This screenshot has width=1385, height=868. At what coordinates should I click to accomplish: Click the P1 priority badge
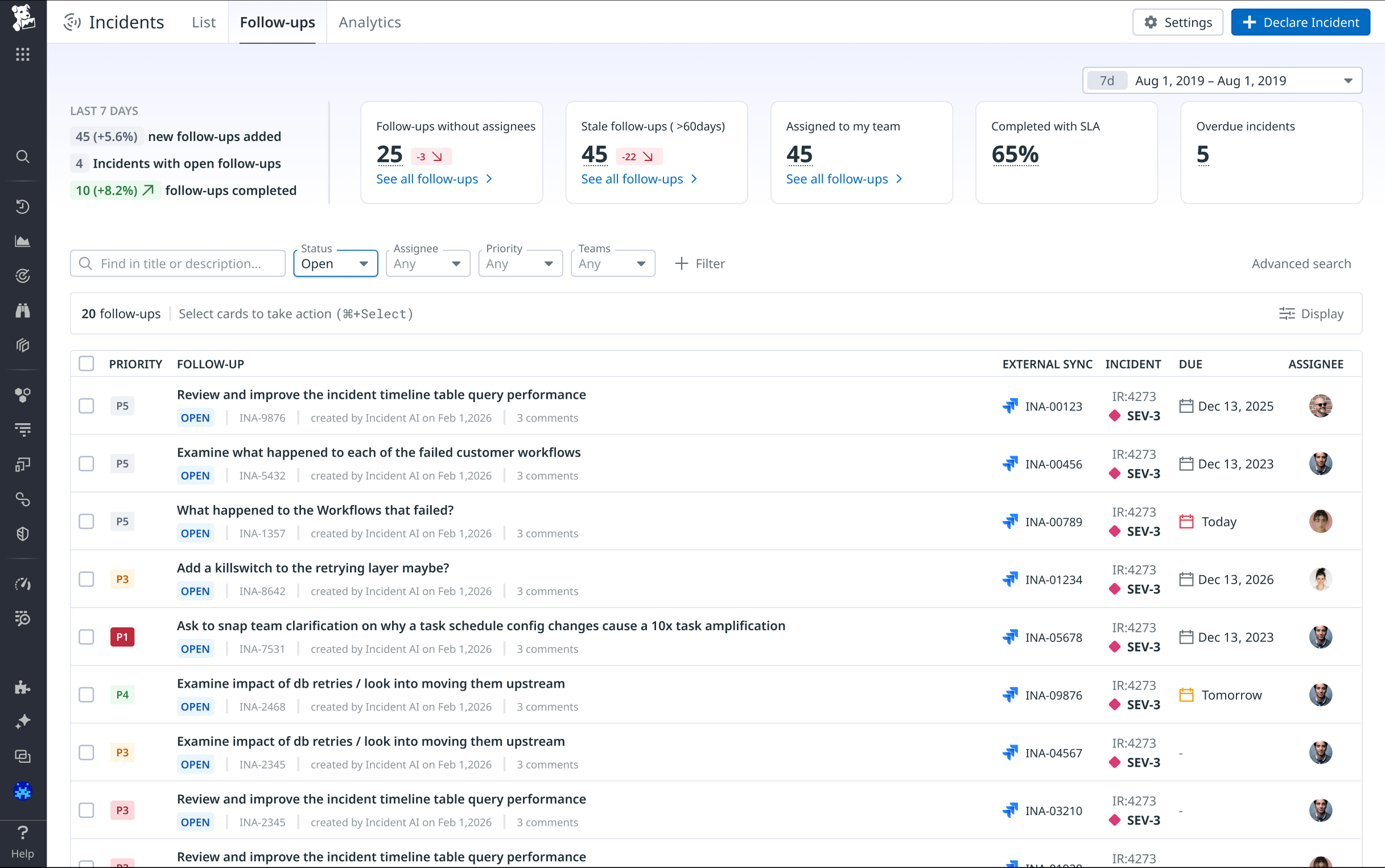[x=122, y=636]
